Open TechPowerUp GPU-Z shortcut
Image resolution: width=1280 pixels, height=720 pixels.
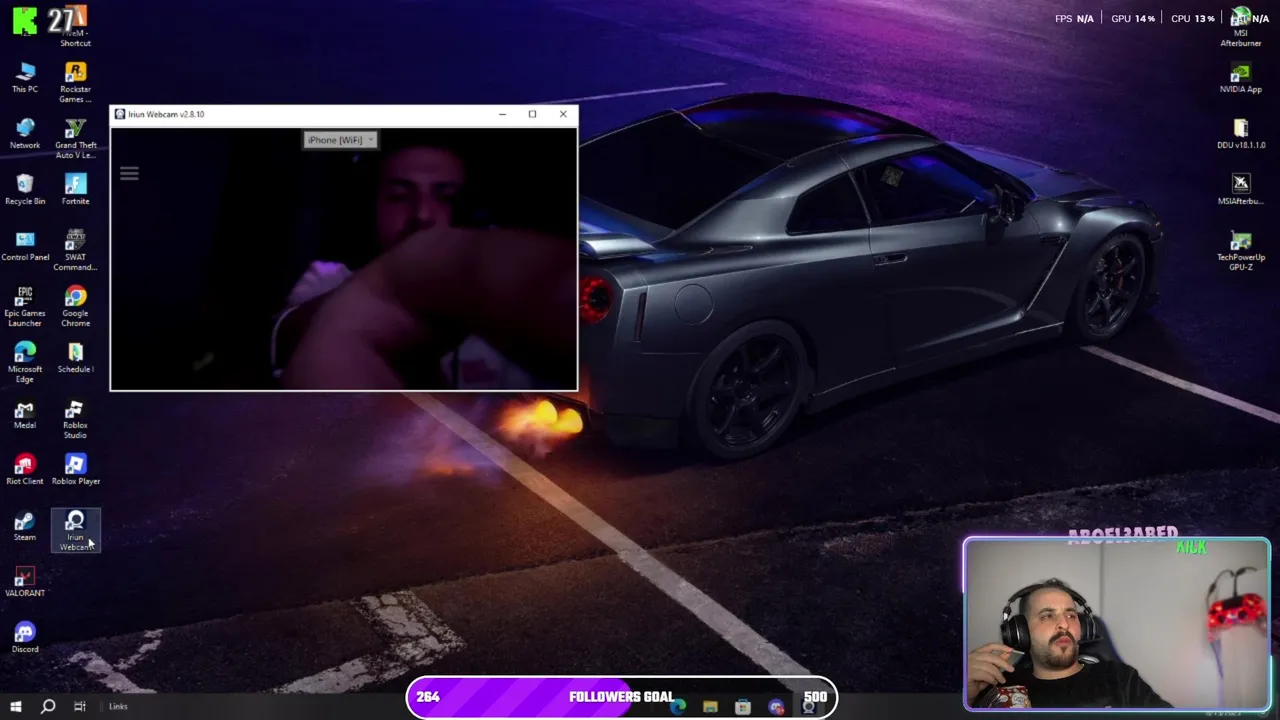coord(1241,250)
